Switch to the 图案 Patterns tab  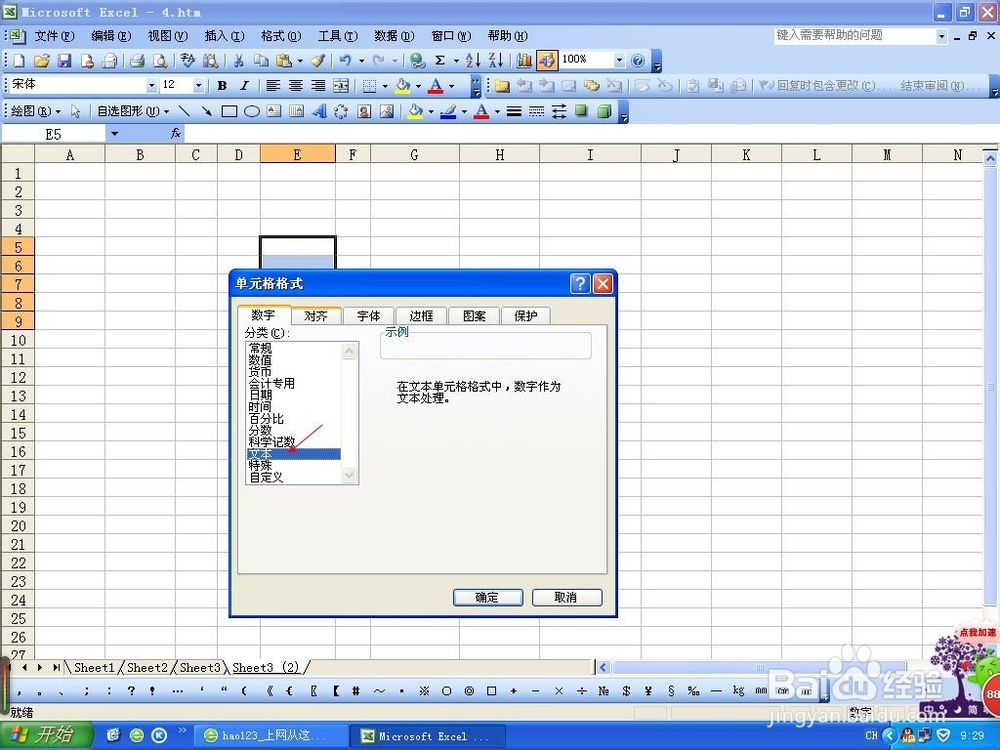[x=474, y=316]
